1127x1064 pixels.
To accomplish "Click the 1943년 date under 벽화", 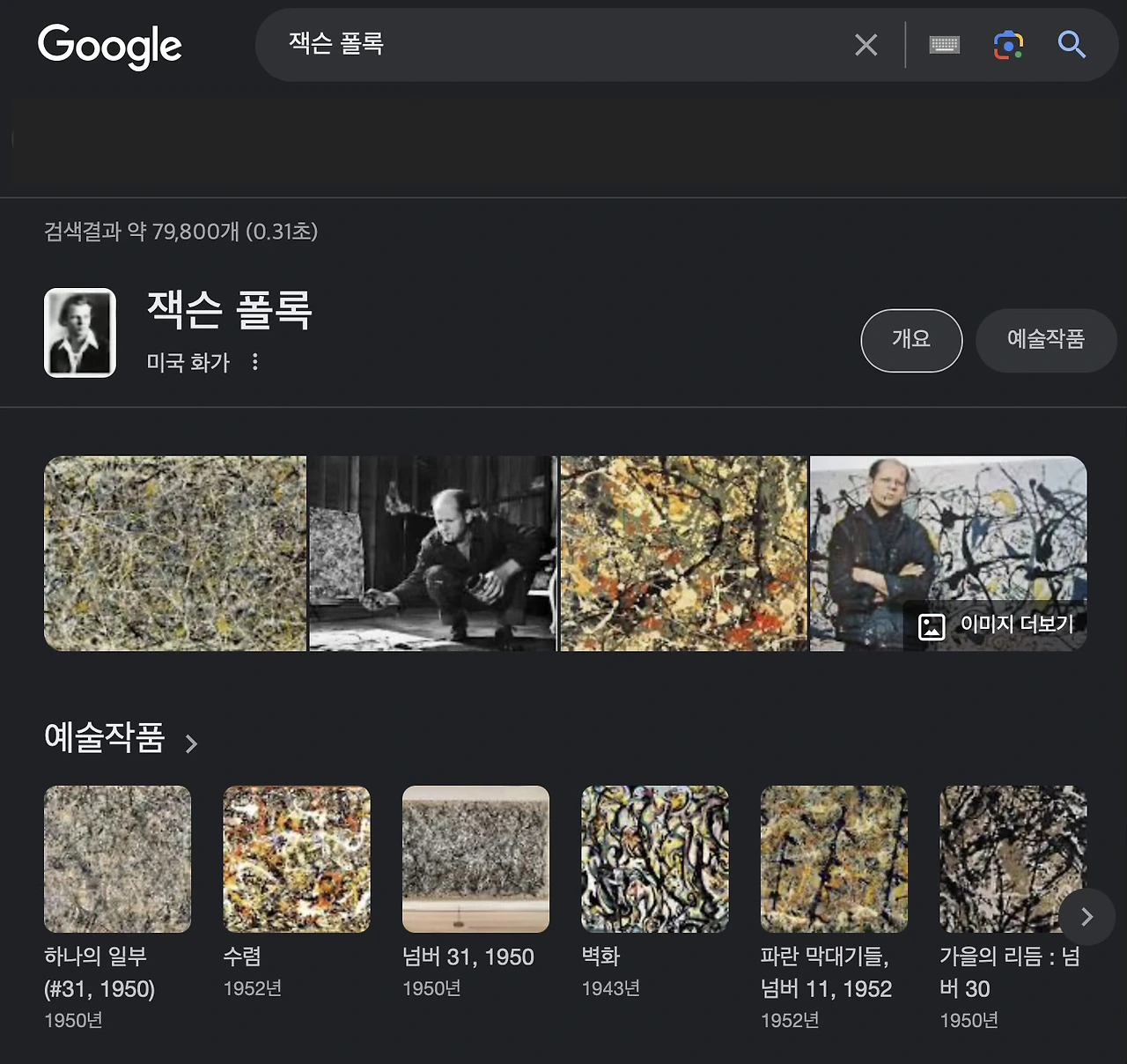I will 611,988.
